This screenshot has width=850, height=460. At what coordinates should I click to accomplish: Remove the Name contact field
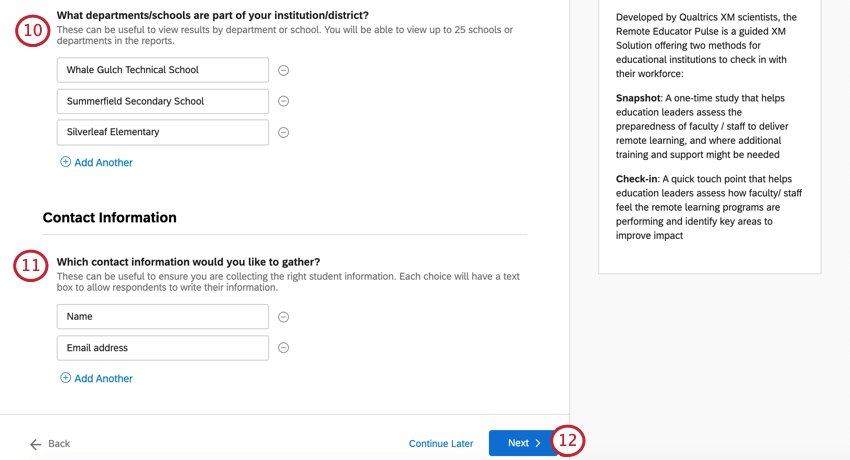pyautogui.click(x=283, y=317)
